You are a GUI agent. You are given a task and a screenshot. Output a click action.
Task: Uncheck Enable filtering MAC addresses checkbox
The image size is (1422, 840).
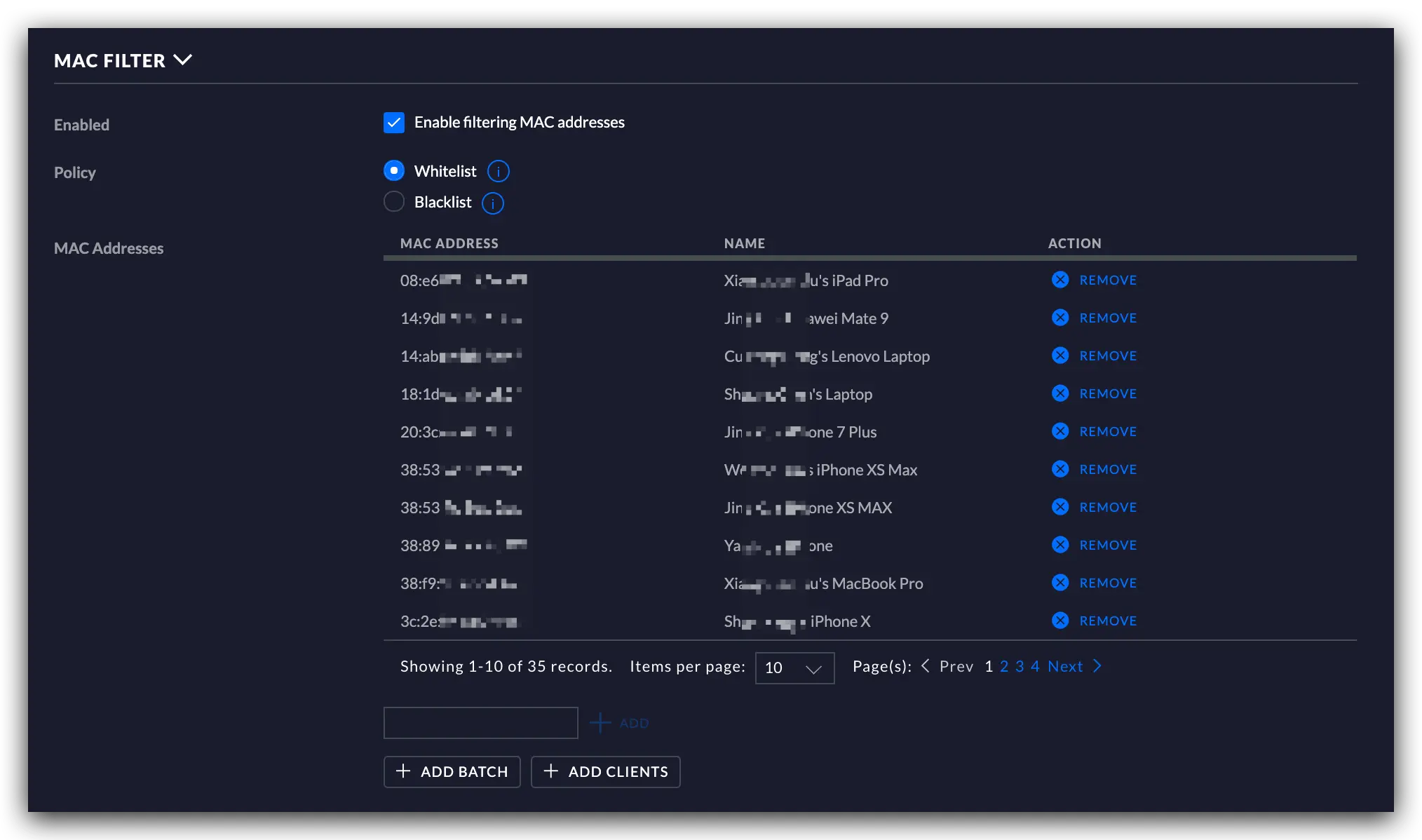(x=394, y=123)
